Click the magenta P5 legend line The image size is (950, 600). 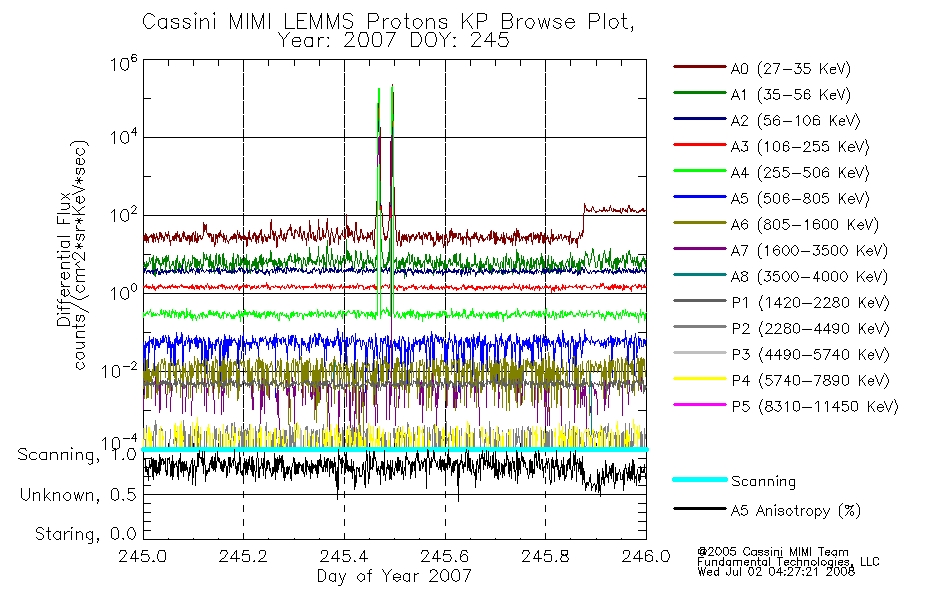click(x=699, y=404)
